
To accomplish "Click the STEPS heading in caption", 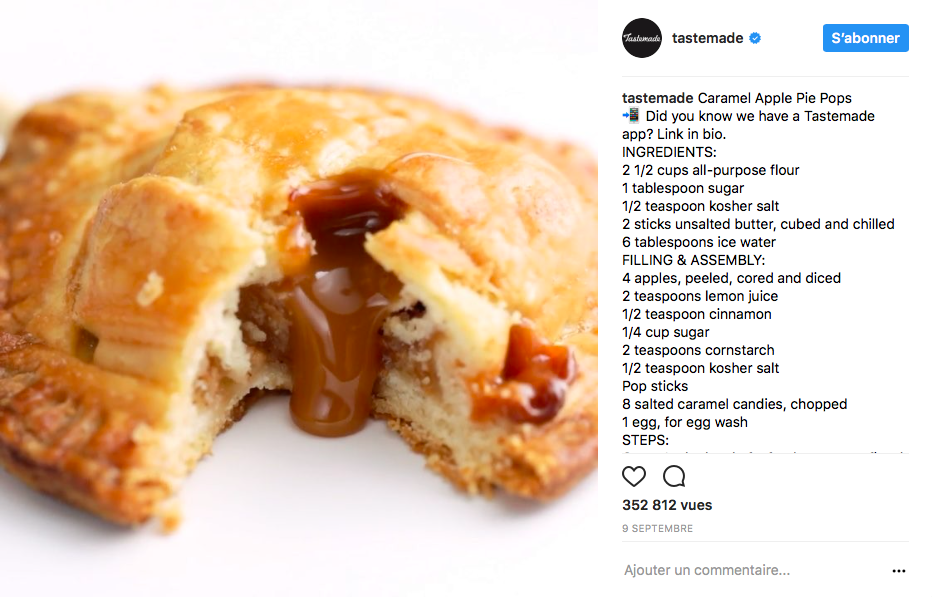I will tap(646, 441).
